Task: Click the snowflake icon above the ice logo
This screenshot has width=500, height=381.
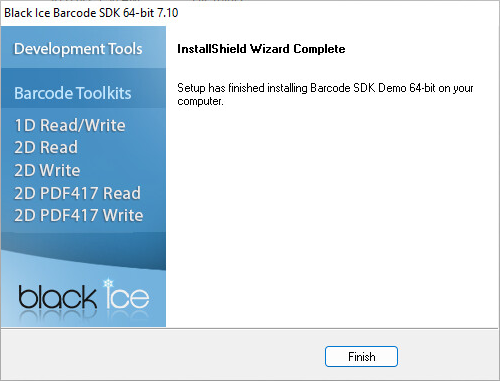Action: click(108, 283)
